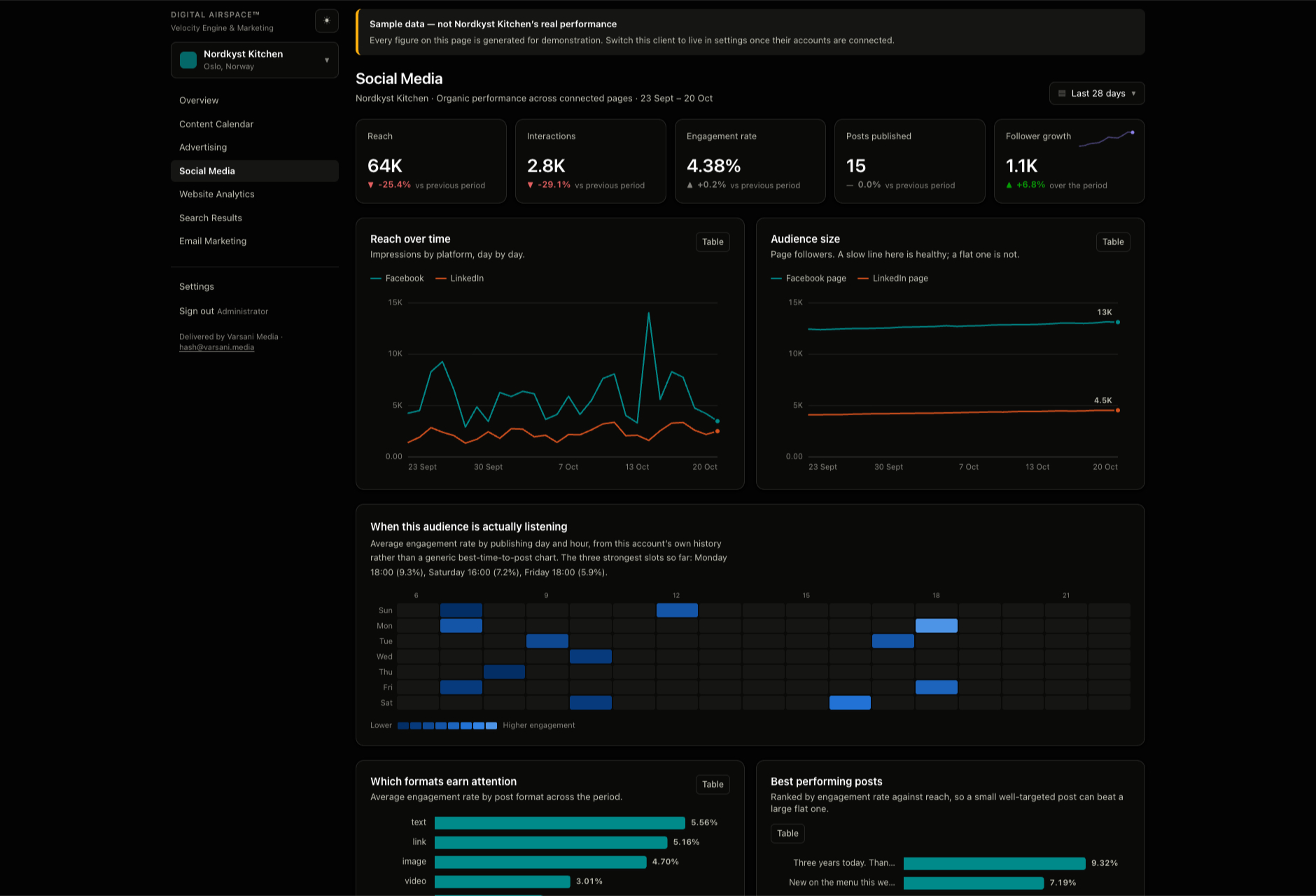Viewport: 1316px width, 896px height.
Task: Go to Search Results
Action: [255, 218]
